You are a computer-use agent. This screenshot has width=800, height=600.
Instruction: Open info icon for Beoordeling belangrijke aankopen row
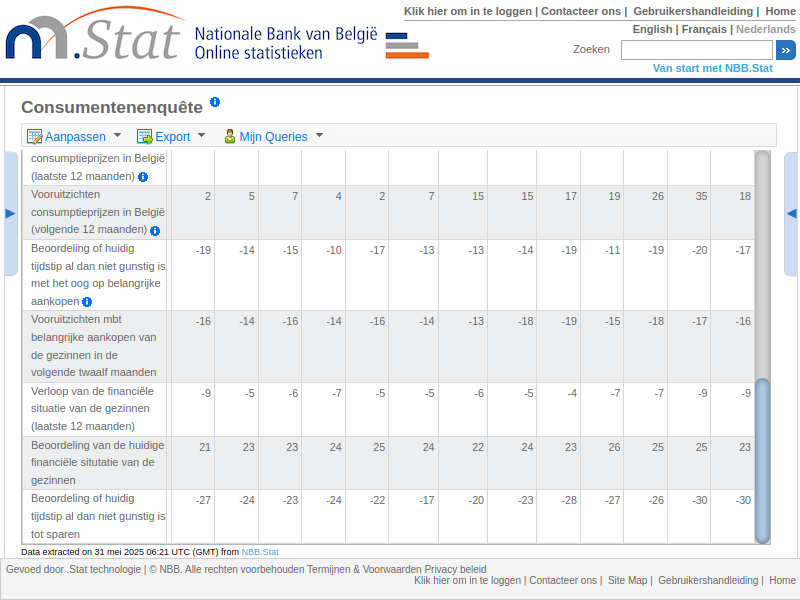click(87, 302)
